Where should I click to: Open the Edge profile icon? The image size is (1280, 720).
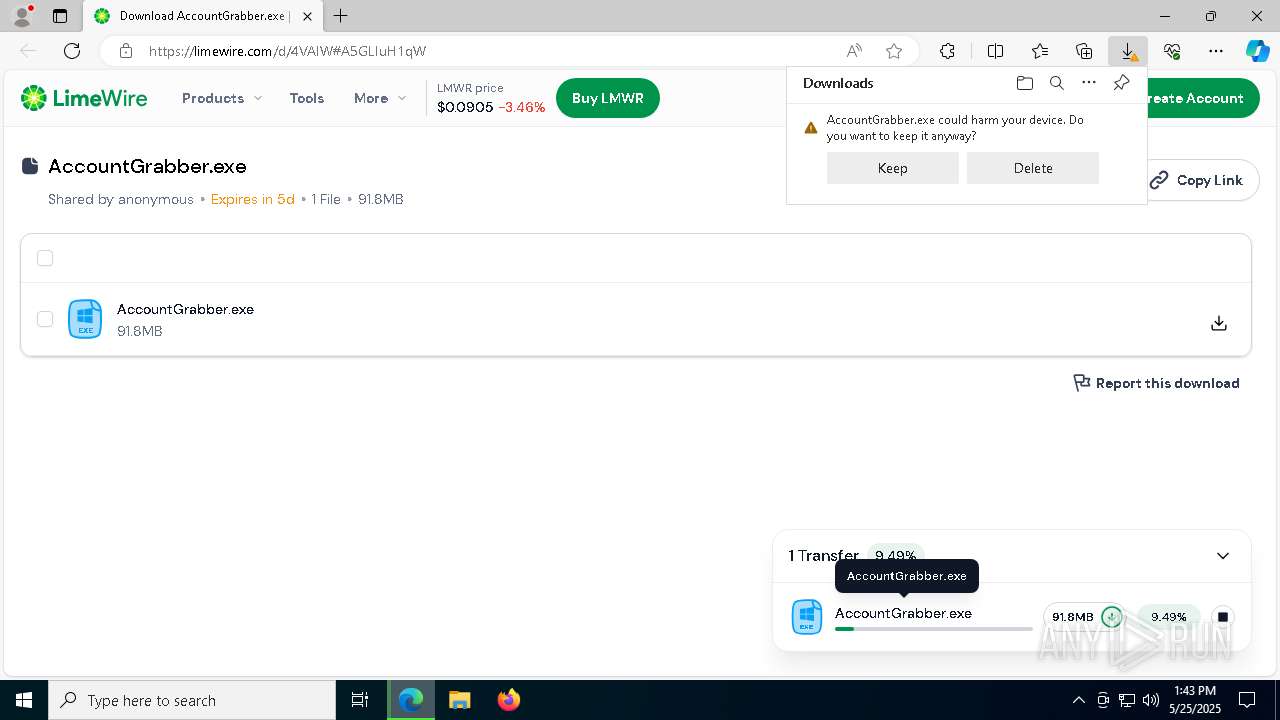click(22, 16)
